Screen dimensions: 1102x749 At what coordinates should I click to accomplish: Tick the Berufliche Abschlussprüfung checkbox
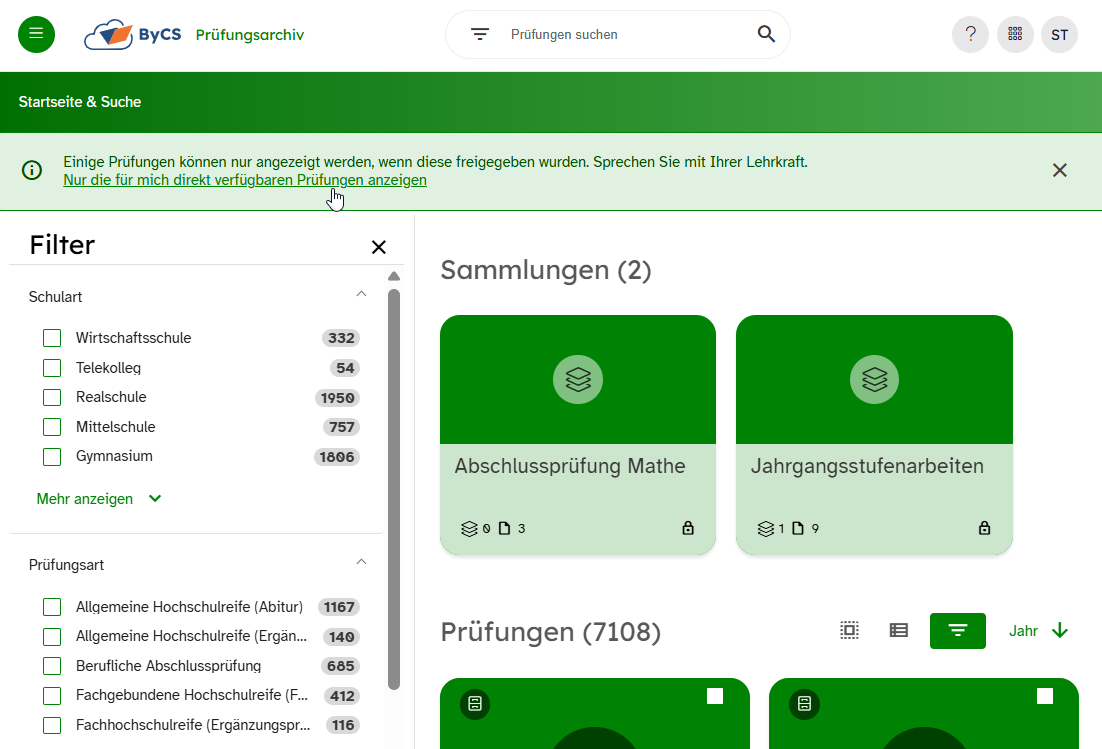52,666
